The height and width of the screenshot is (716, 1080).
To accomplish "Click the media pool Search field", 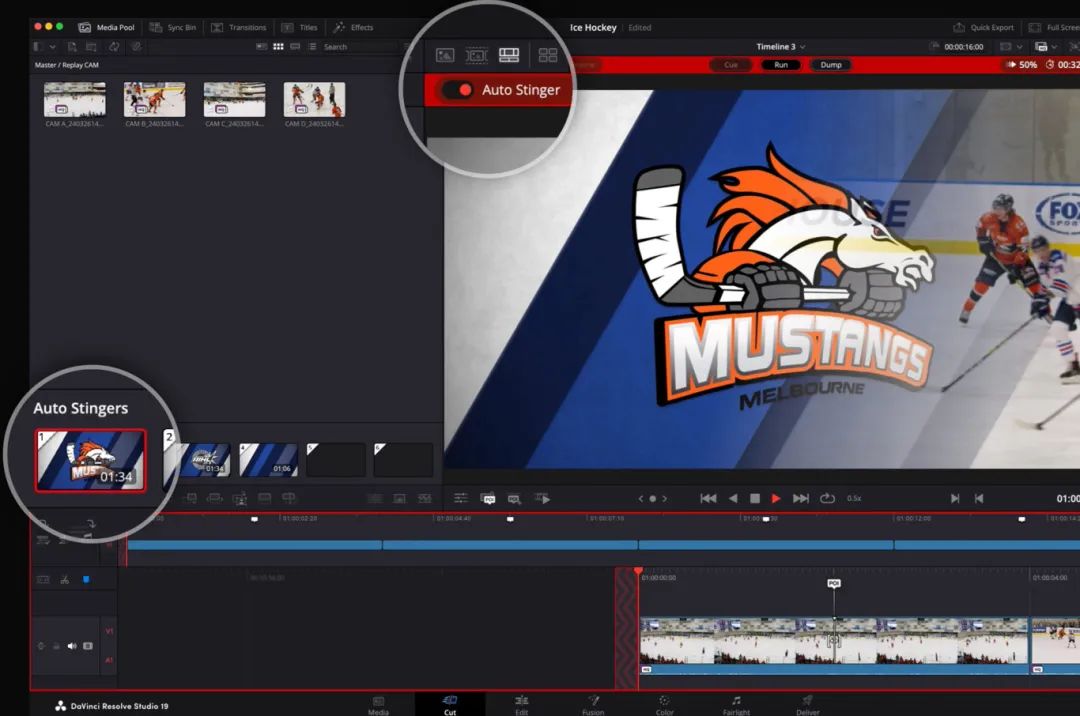I will point(362,47).
